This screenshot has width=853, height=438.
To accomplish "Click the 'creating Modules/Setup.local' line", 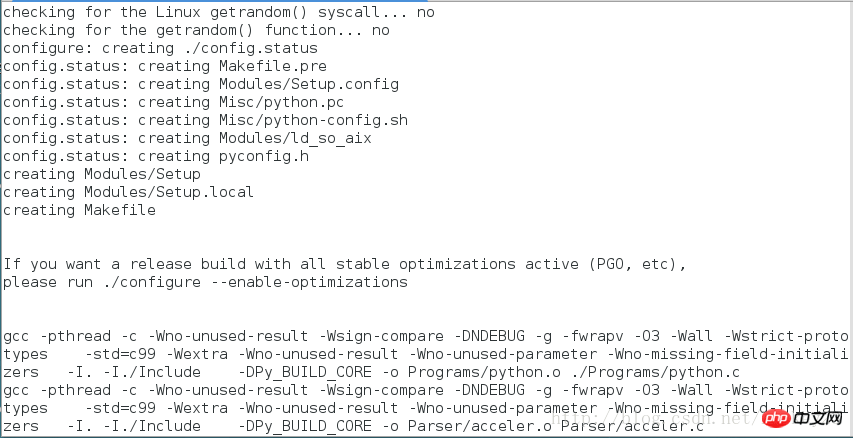I will 128,192.
